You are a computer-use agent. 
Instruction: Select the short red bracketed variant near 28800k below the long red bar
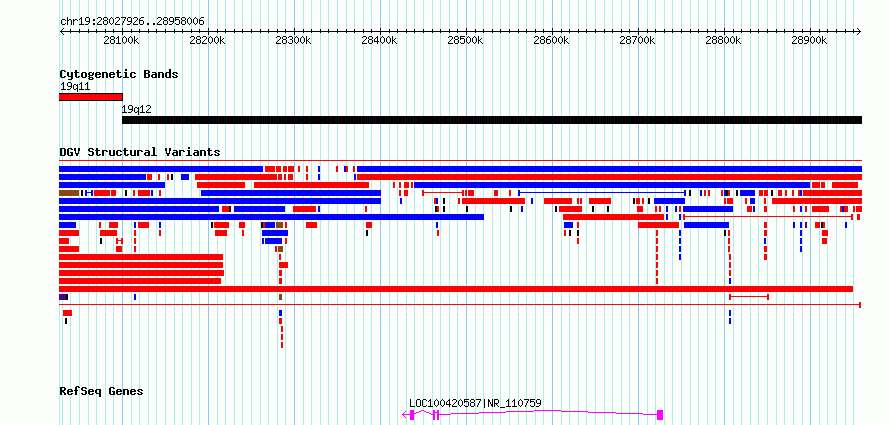click(x=749, y=297)
